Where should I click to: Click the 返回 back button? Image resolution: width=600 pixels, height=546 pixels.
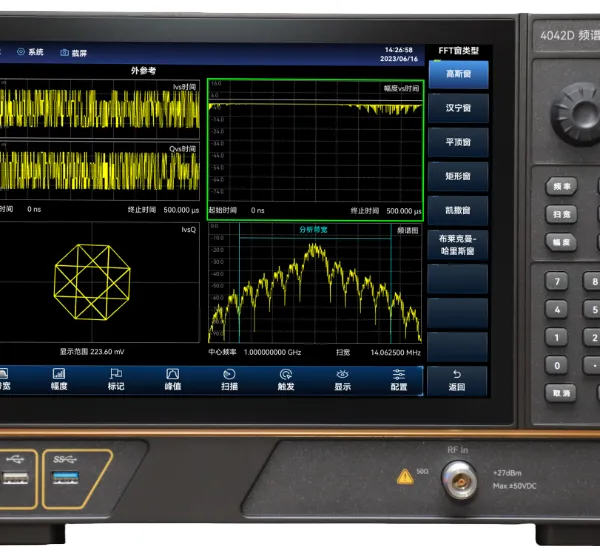click(457, 381)
